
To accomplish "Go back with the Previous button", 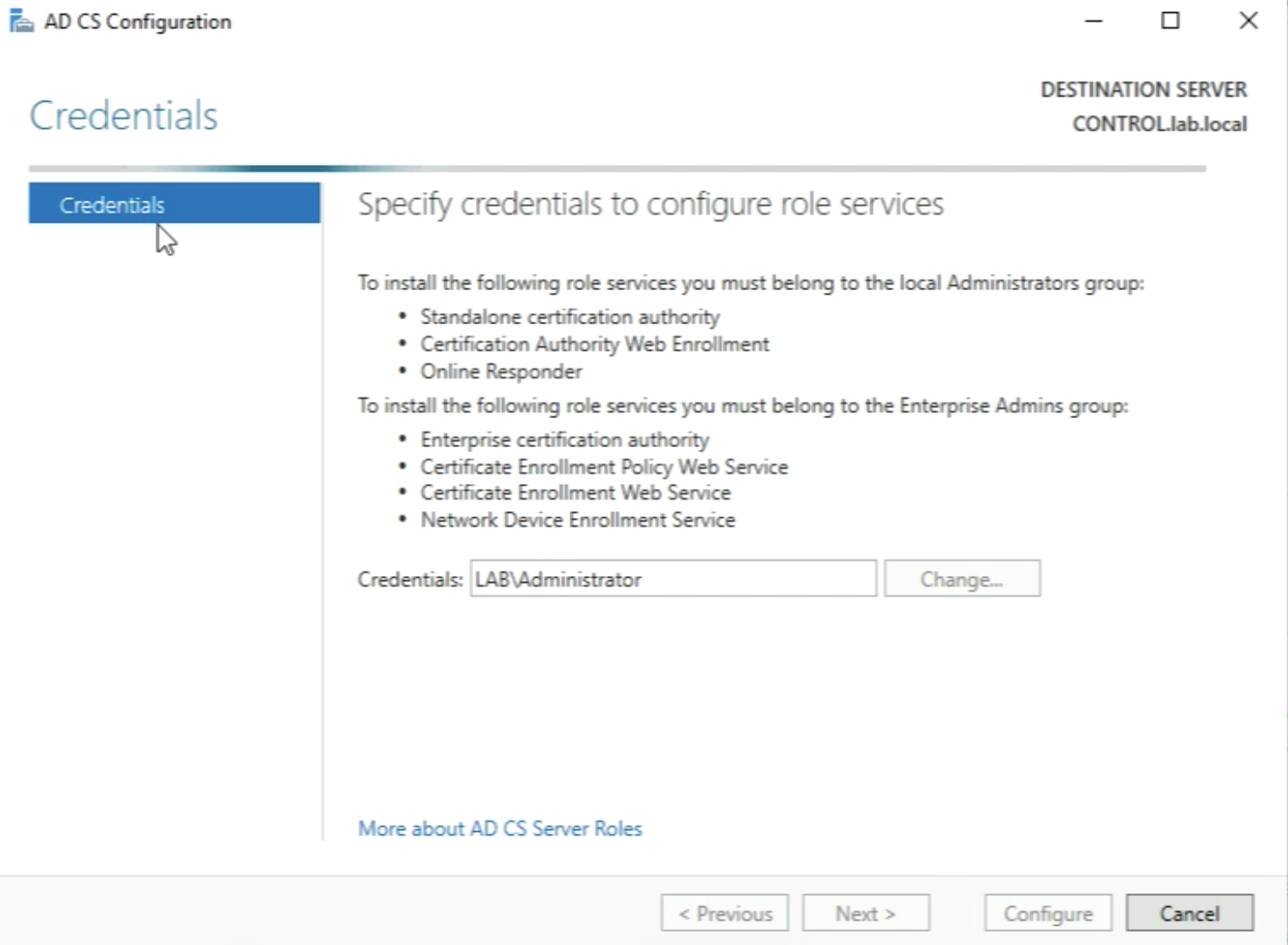I will click(x=725, y=913).
